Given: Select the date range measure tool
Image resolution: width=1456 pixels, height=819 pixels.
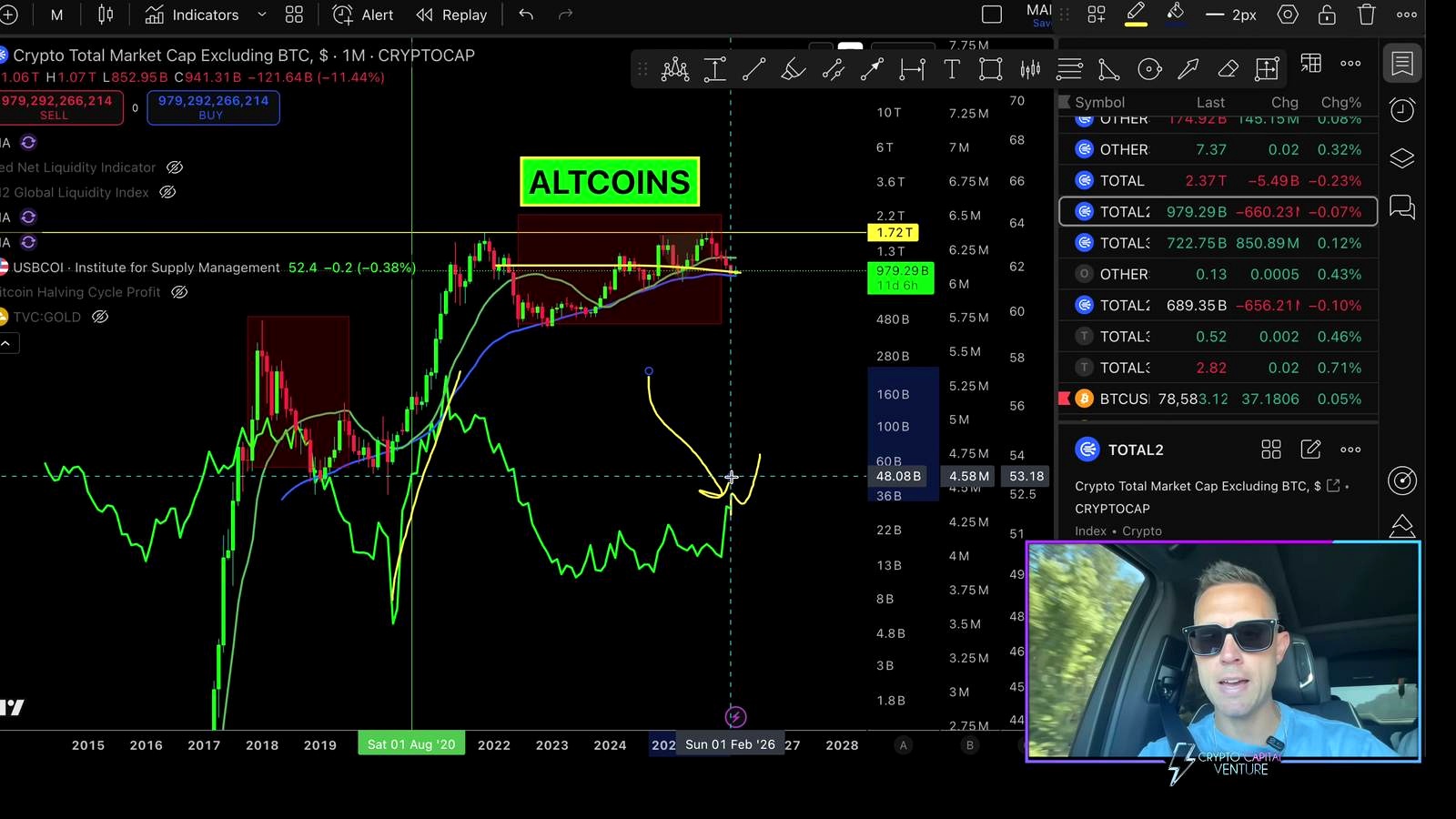Looking at the screenshot, I should coord(912,69).
